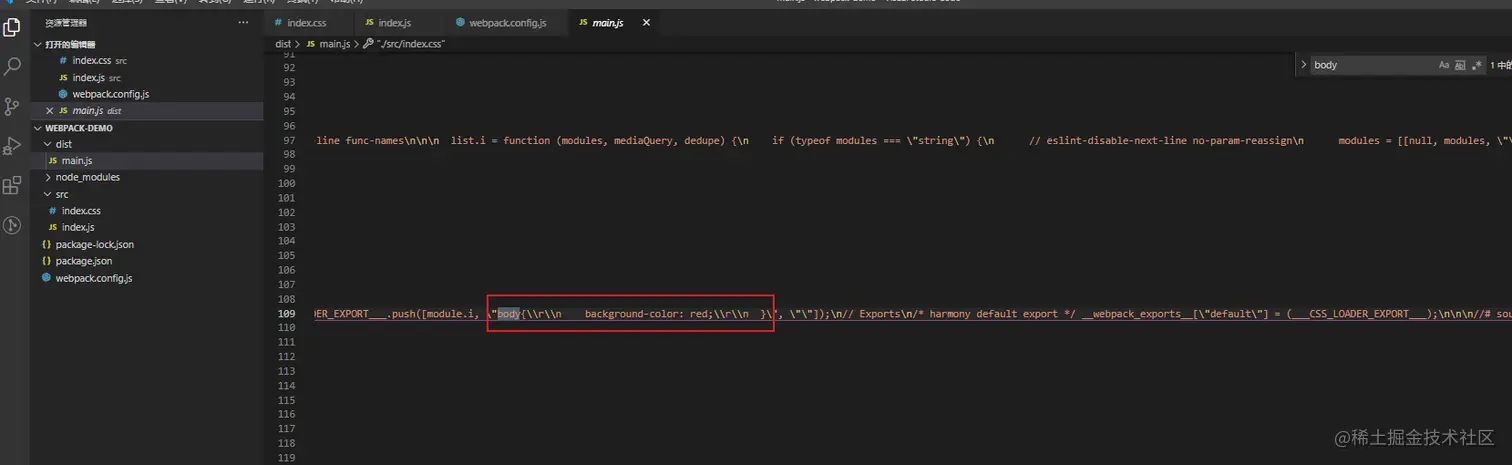Open the Extensions view
The width and height of the screenshot is (1512, 465).
[12, 186]
